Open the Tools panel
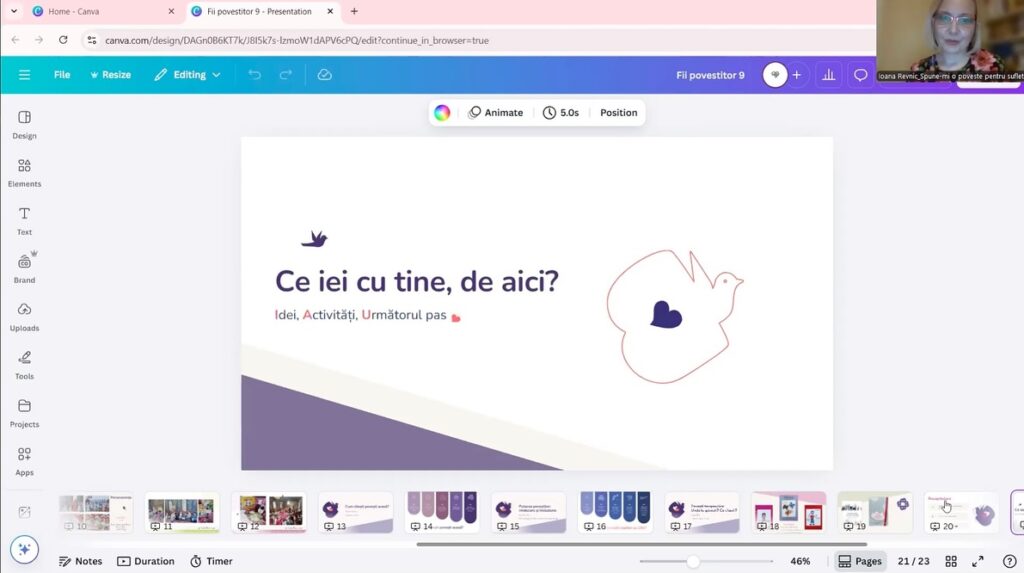1024x573 pixels. tap(24, 365)
